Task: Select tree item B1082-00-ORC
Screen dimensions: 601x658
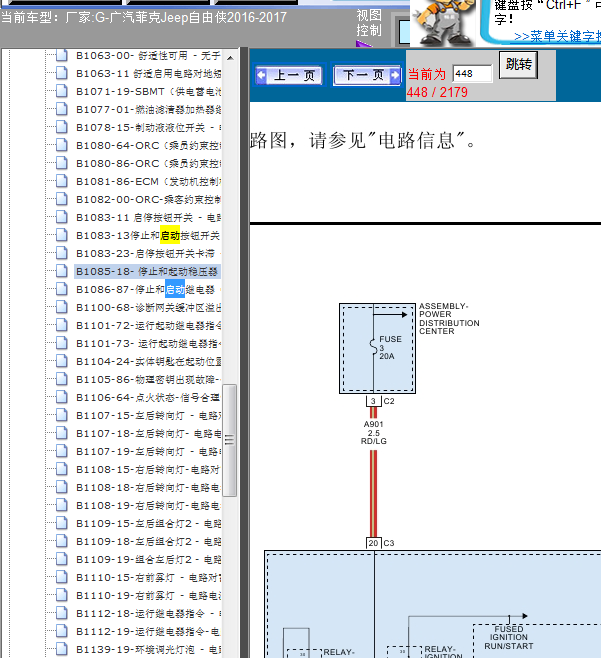Action: click(x=148, y=199)
